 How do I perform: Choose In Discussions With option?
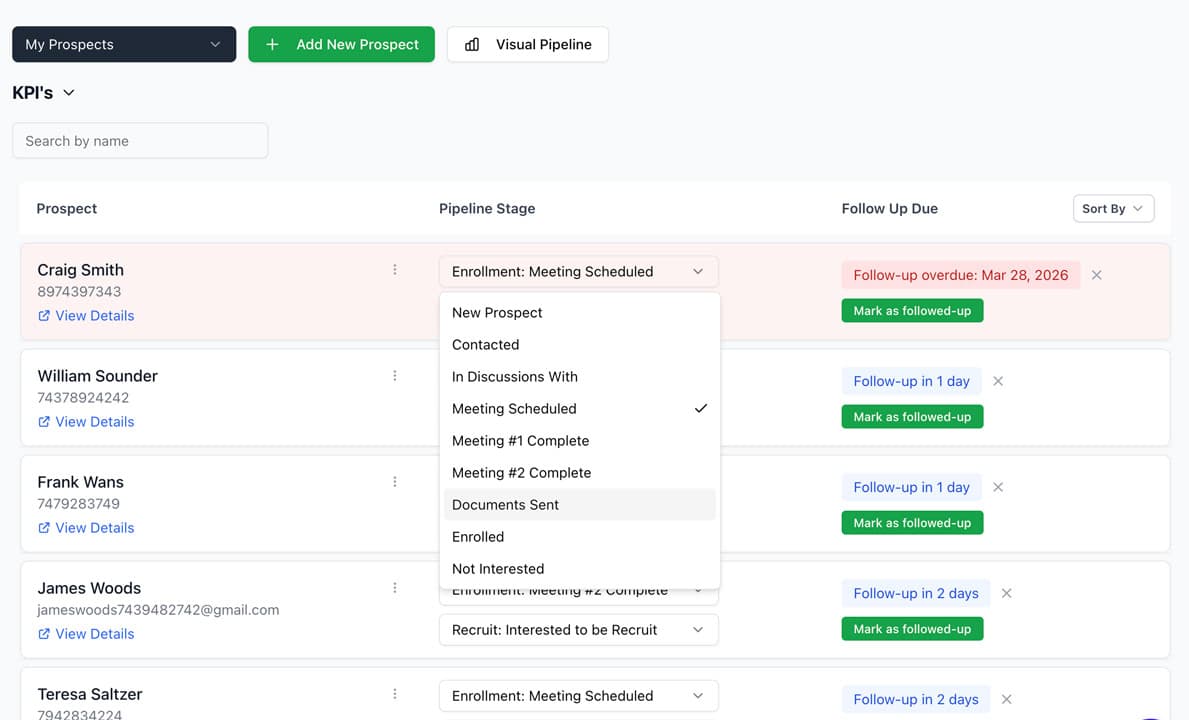point(579,377)
